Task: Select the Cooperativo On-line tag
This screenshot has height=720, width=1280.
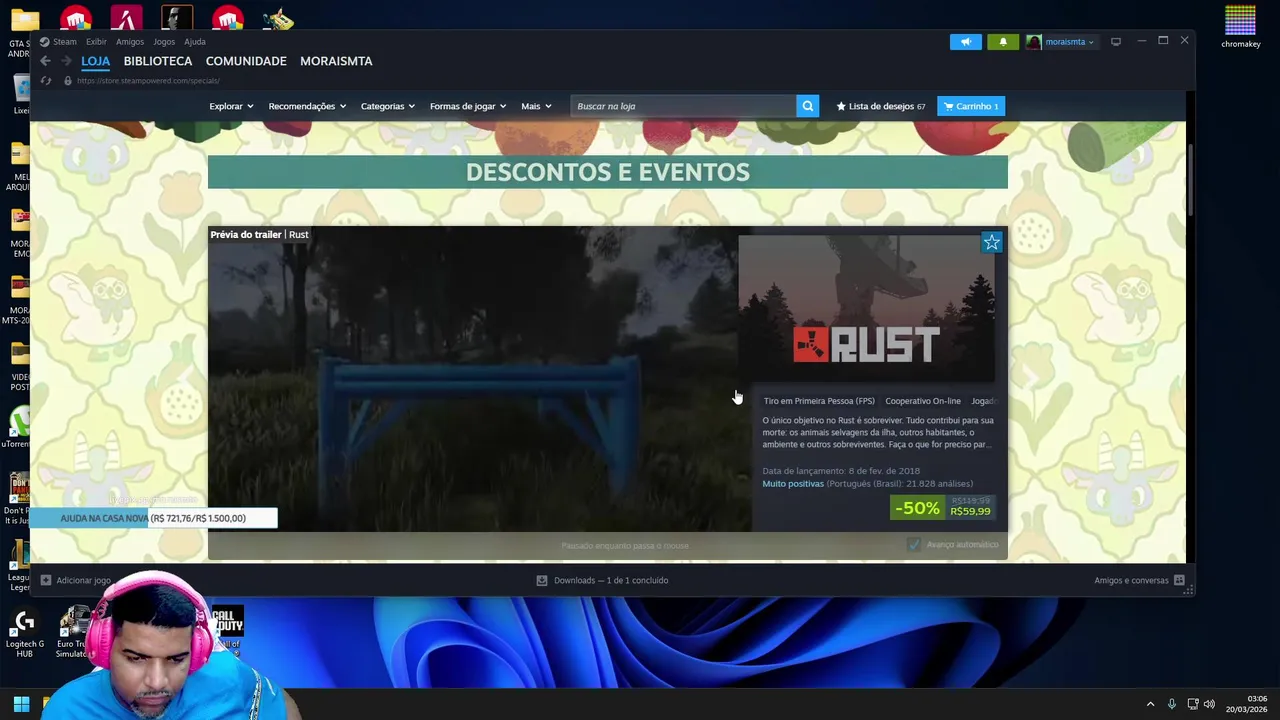Action: coord(923,401)
